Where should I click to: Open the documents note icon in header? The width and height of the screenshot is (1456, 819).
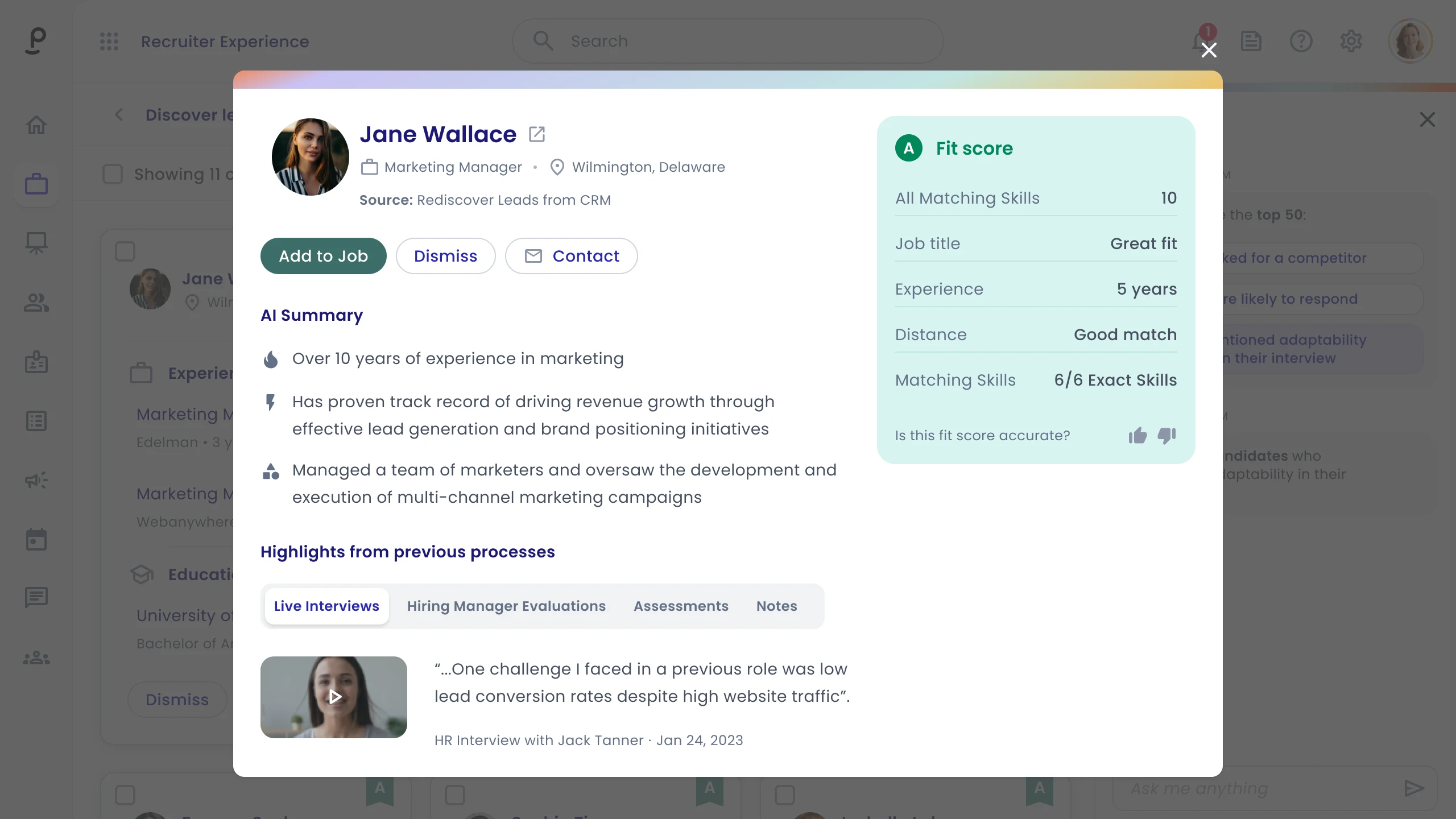(1251, 41)
